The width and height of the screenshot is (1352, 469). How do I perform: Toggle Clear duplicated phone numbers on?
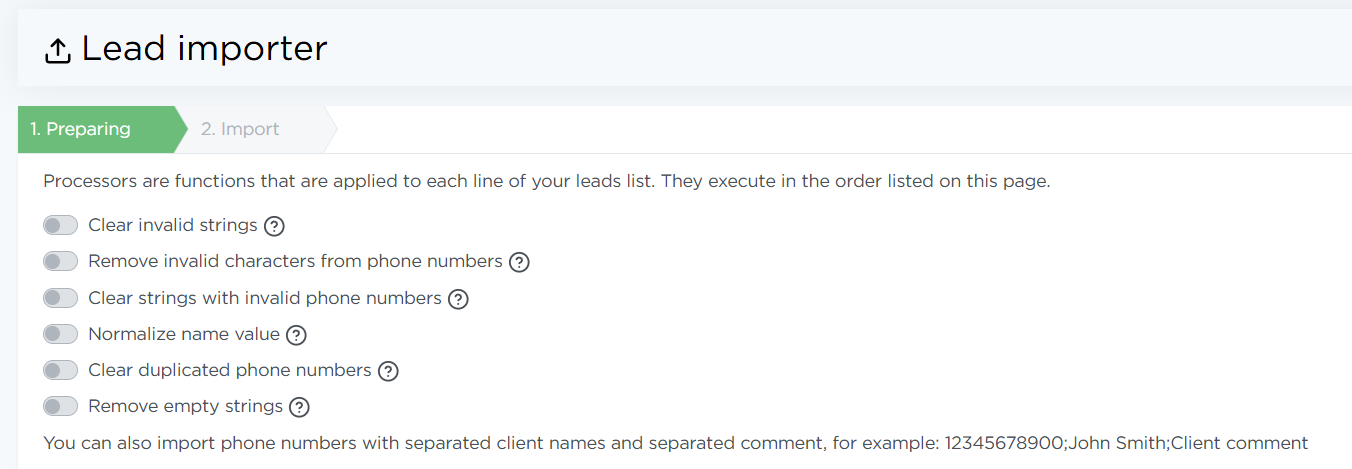click(x=61, y=371)
